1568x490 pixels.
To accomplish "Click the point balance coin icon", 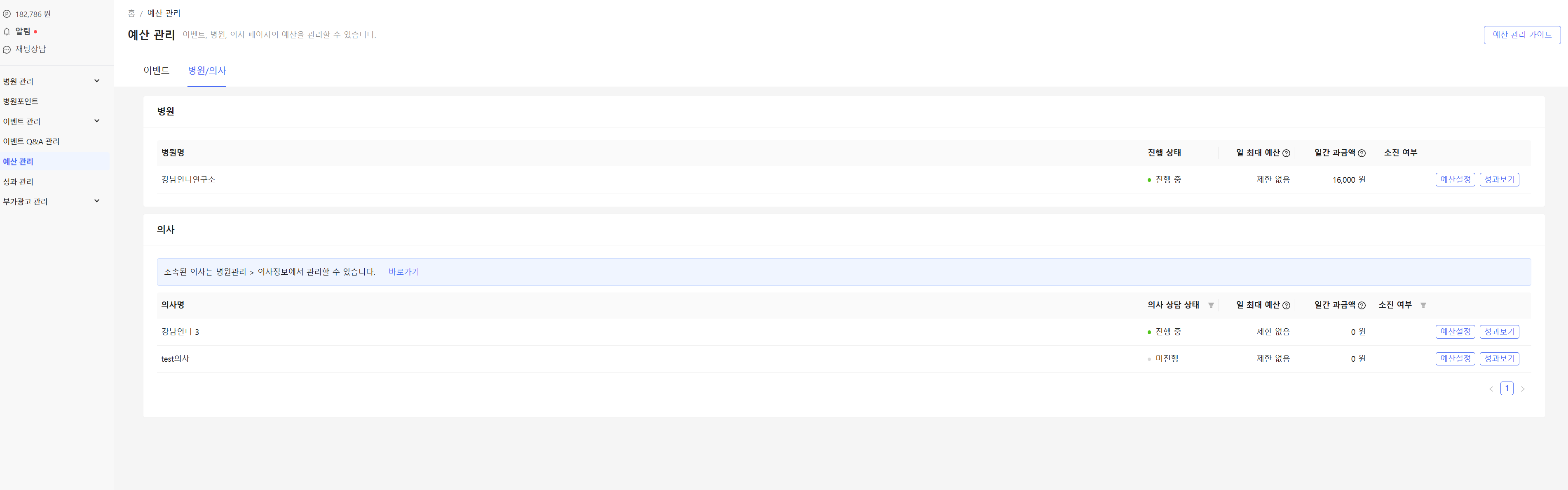I will [x=7, y=14].
